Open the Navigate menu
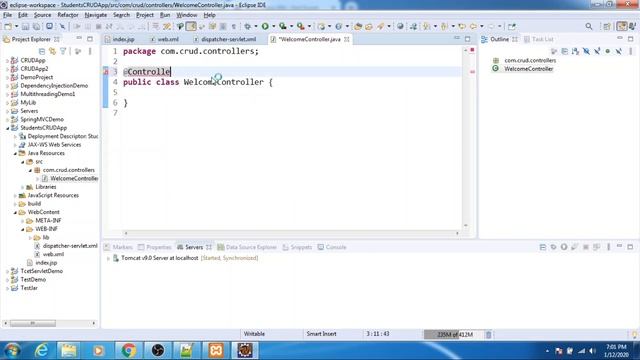 tap(96, 15)
